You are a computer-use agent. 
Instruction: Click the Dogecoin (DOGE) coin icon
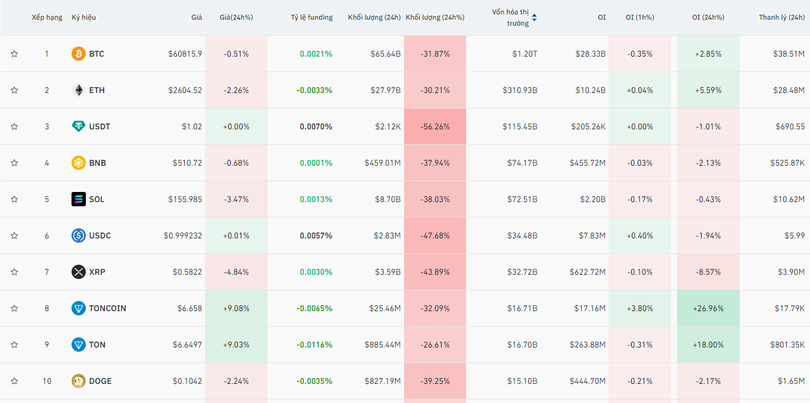tap(78, 381)
